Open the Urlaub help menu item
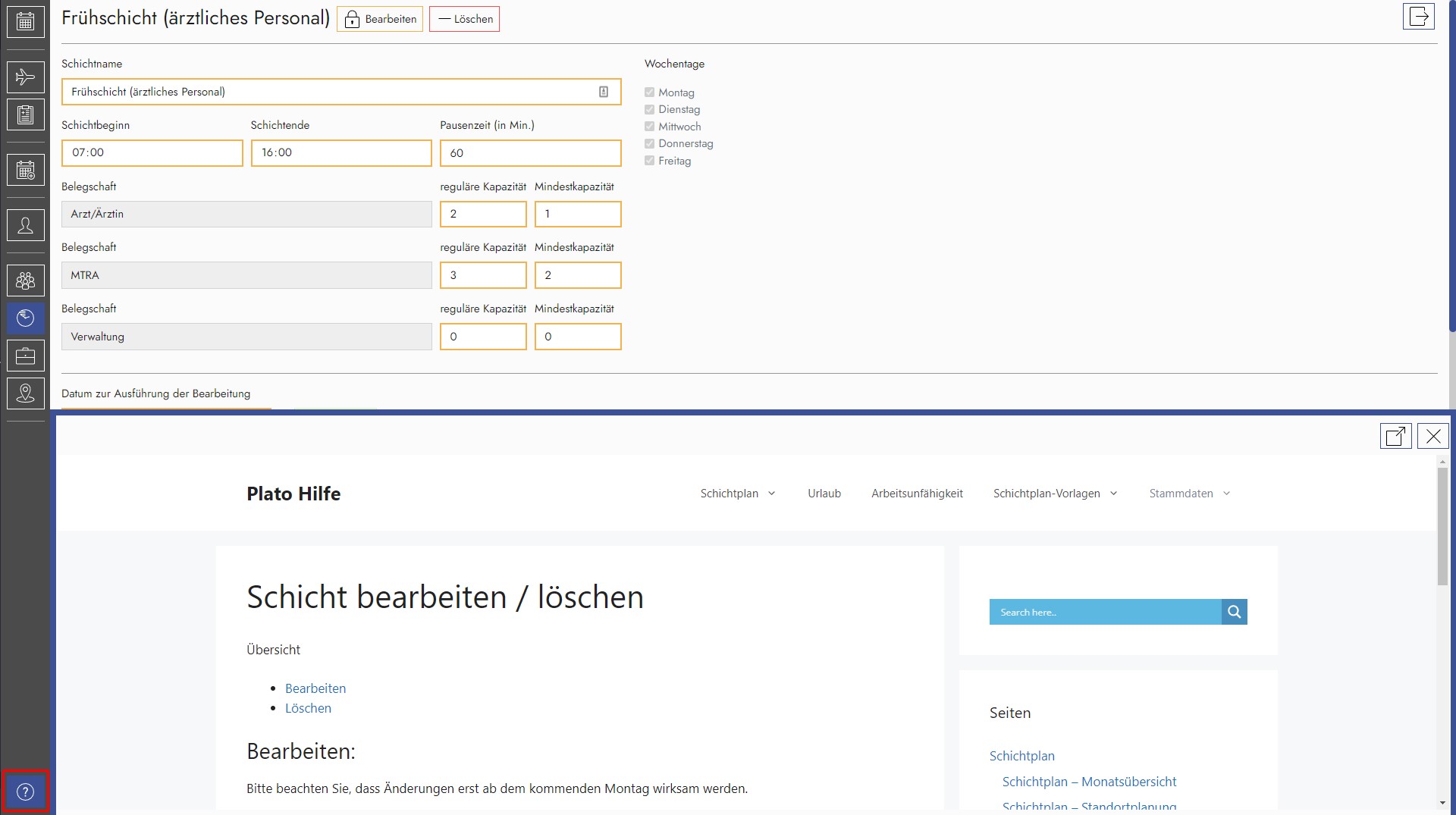This screenshot has width=1456, height=815. [824, 494]
